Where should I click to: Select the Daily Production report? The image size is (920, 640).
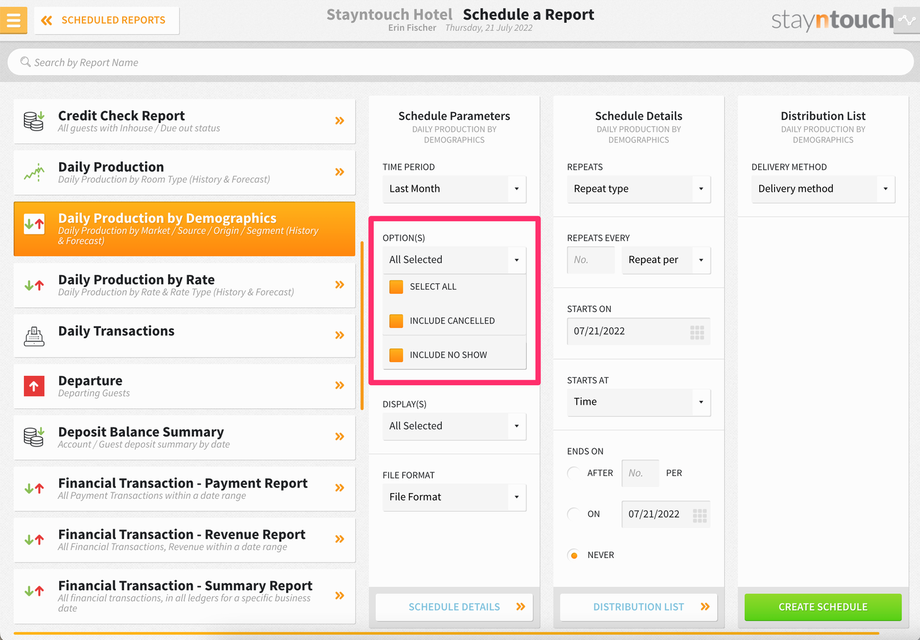[184, 172]
